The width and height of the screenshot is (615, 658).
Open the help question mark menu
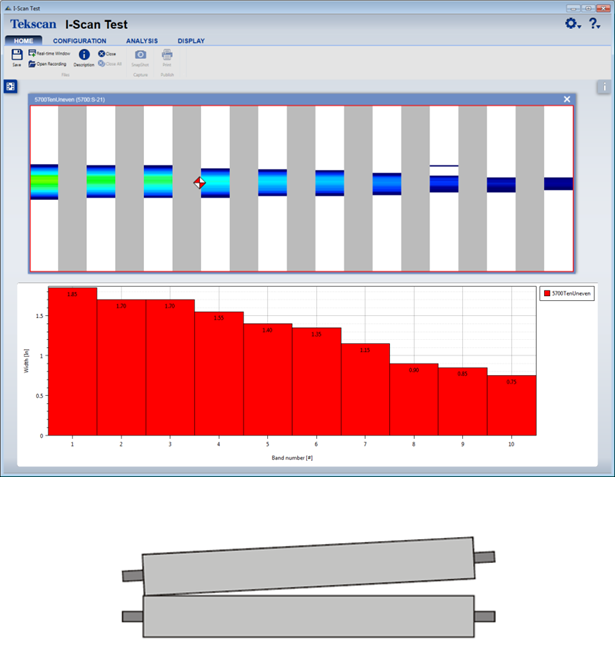[595, 23]
